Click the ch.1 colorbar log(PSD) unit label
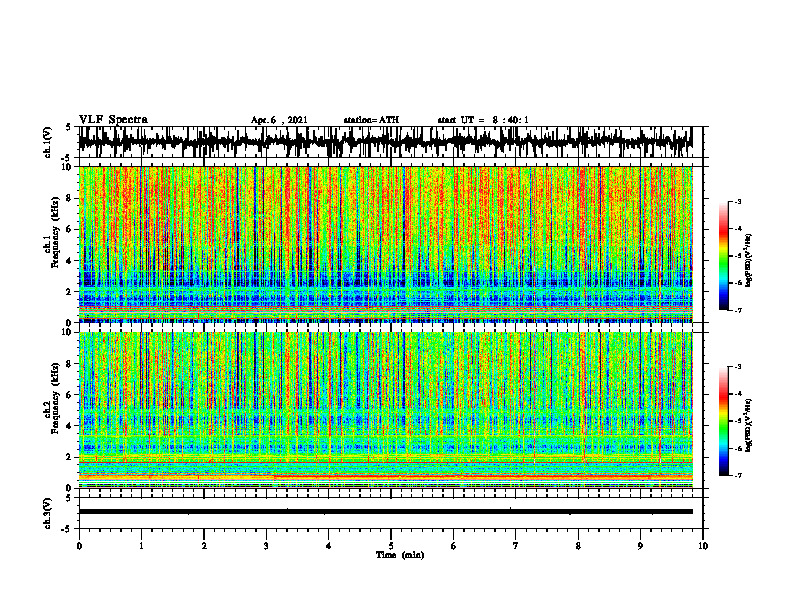 click(x=749, y=261)
